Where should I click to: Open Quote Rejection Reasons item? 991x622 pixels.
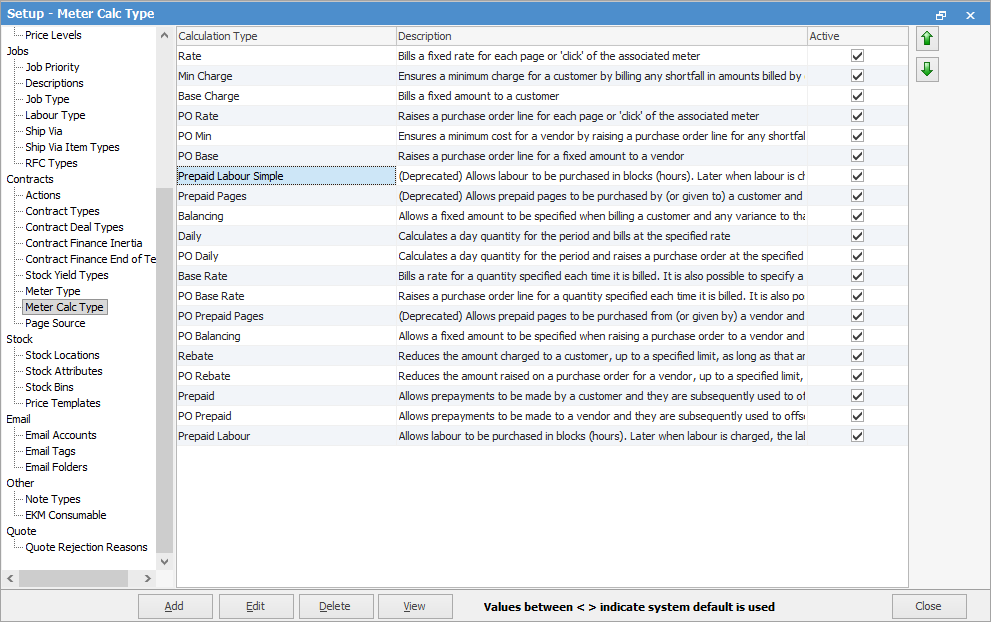(86, 547)
